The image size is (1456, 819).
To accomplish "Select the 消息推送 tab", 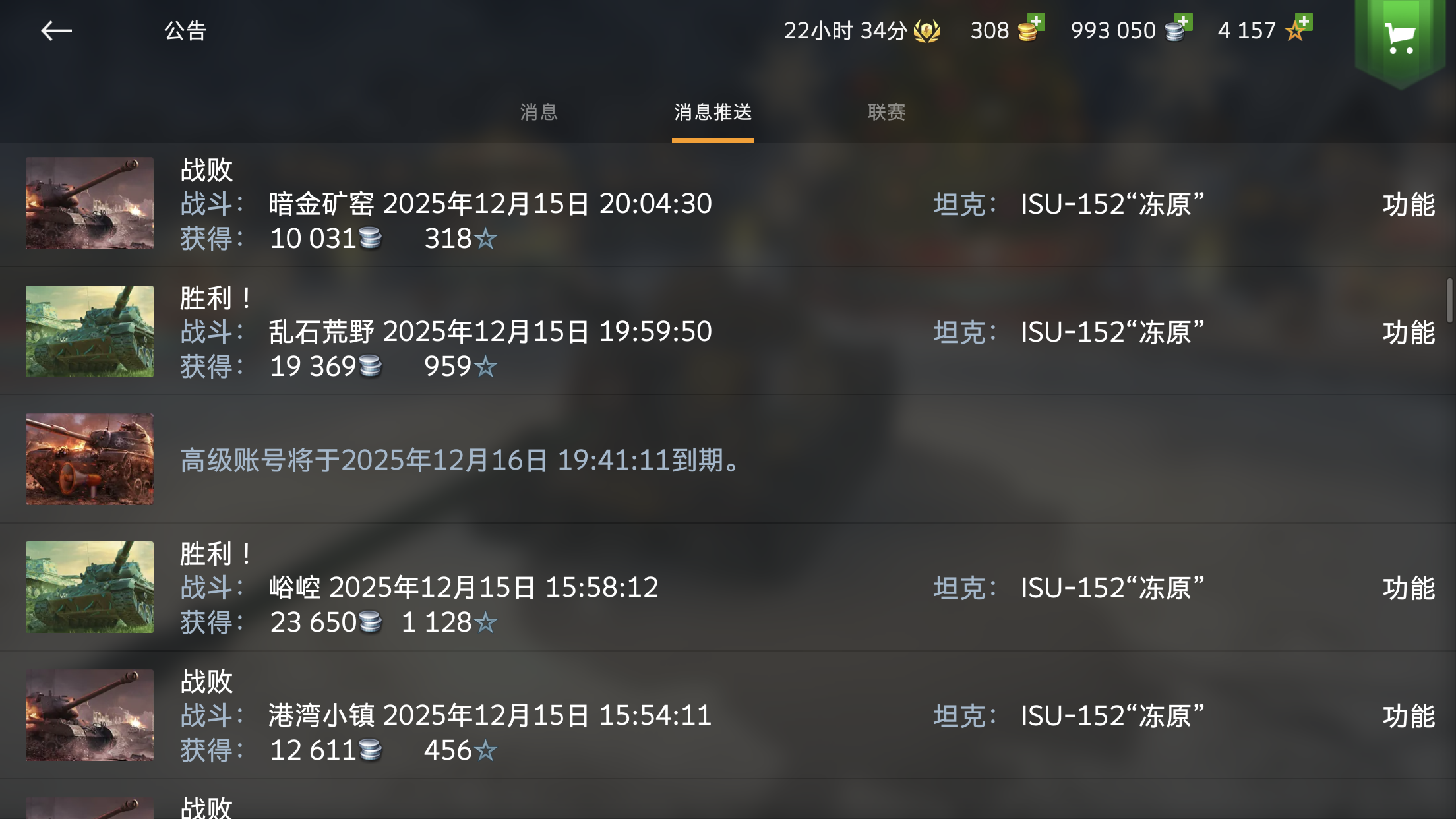I will [x=713, y=112].
